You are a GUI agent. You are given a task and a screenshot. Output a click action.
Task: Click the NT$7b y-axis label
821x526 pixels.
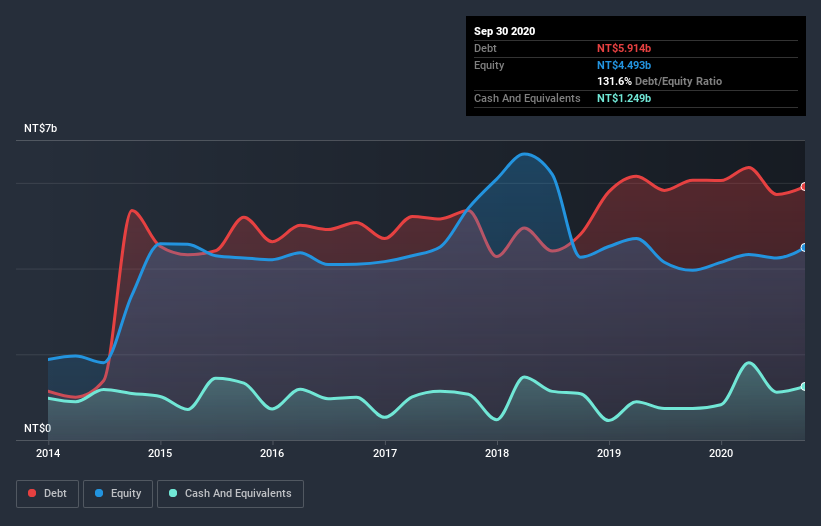pyautogui.click(x=40, y=128)
